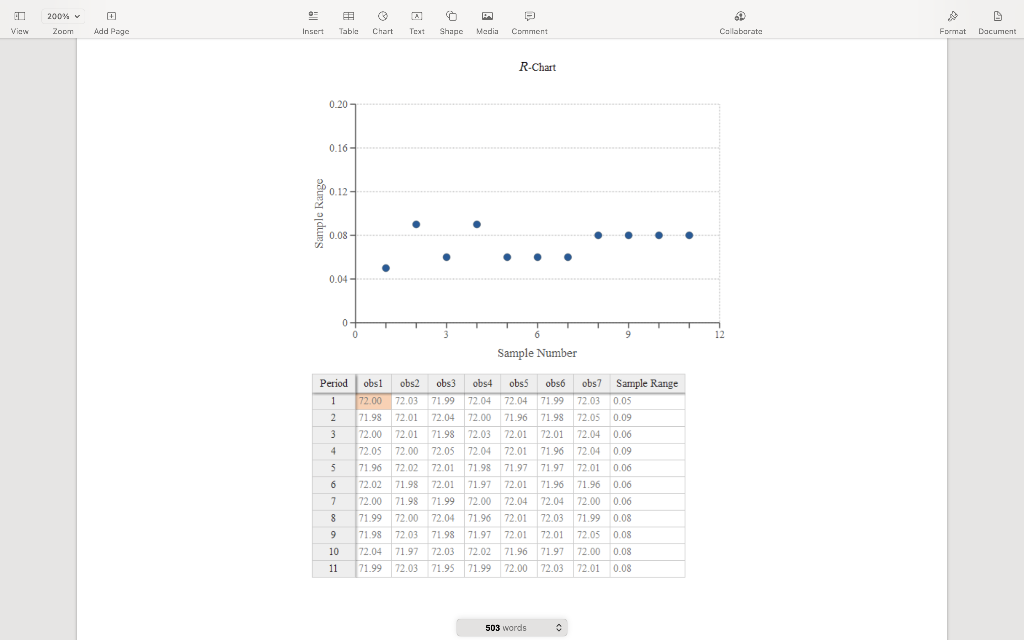Open the View sidebar options icon
The width and height of the screenshot is (1024, 640).
coord(20,16)
